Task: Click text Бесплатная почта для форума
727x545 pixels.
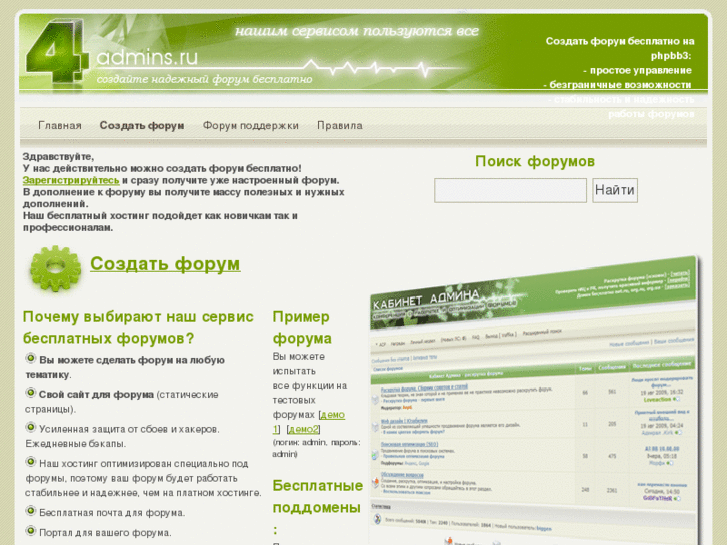Action: pyautogui.click(x=112, y=513)
